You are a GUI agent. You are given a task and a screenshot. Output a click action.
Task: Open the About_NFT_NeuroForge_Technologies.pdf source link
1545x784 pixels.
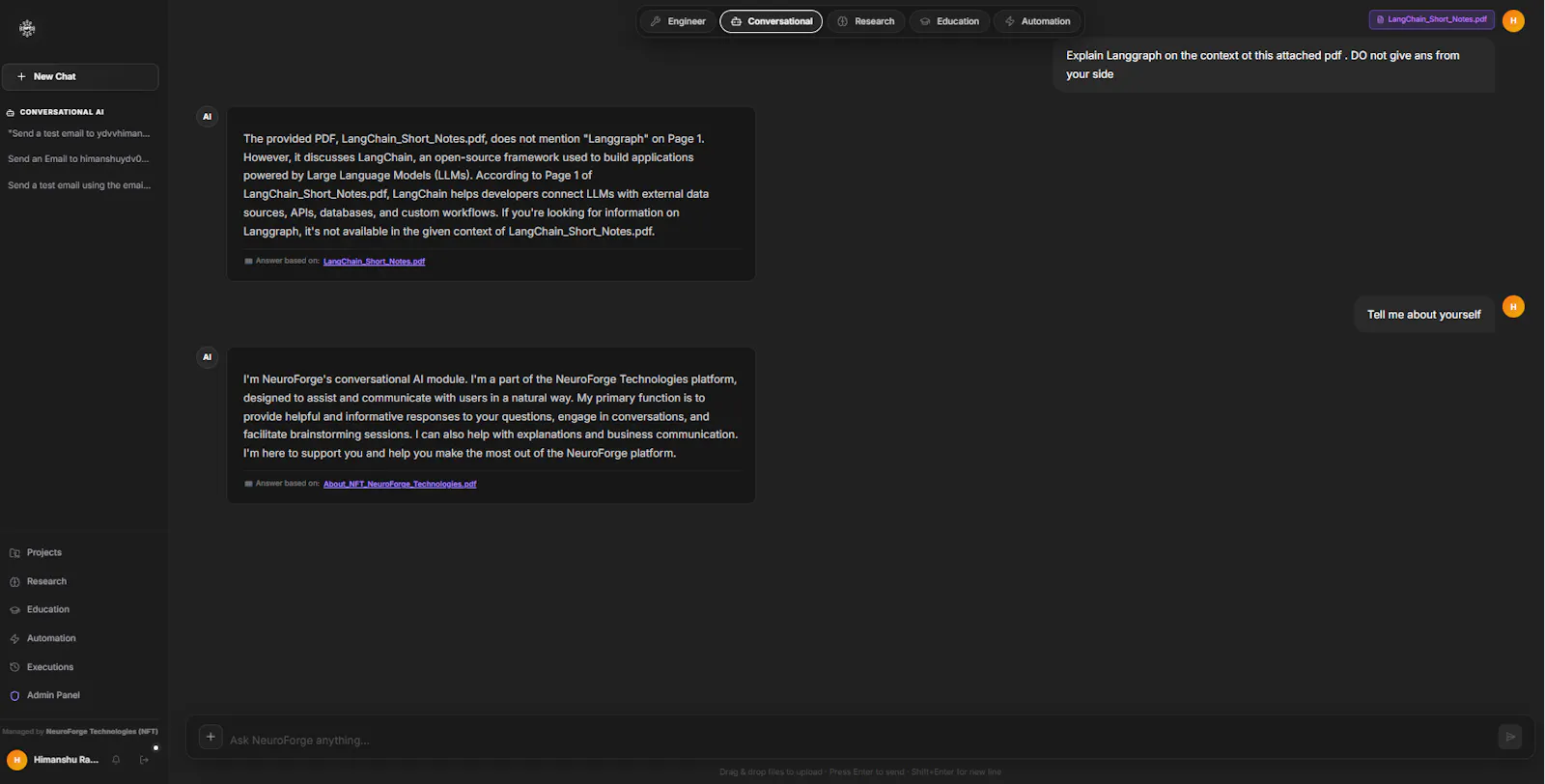point(400,484)
